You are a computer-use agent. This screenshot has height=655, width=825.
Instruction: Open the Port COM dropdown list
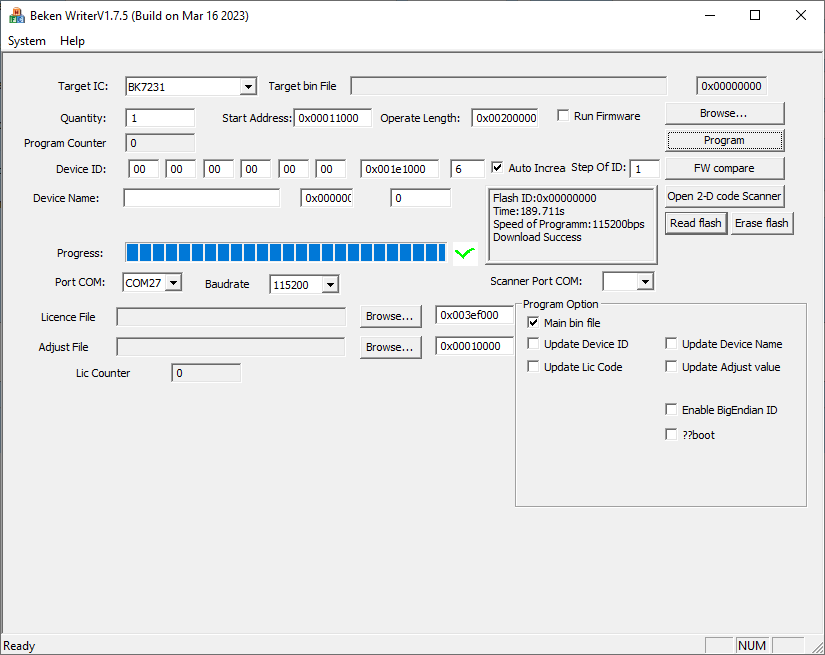(173, 284)
